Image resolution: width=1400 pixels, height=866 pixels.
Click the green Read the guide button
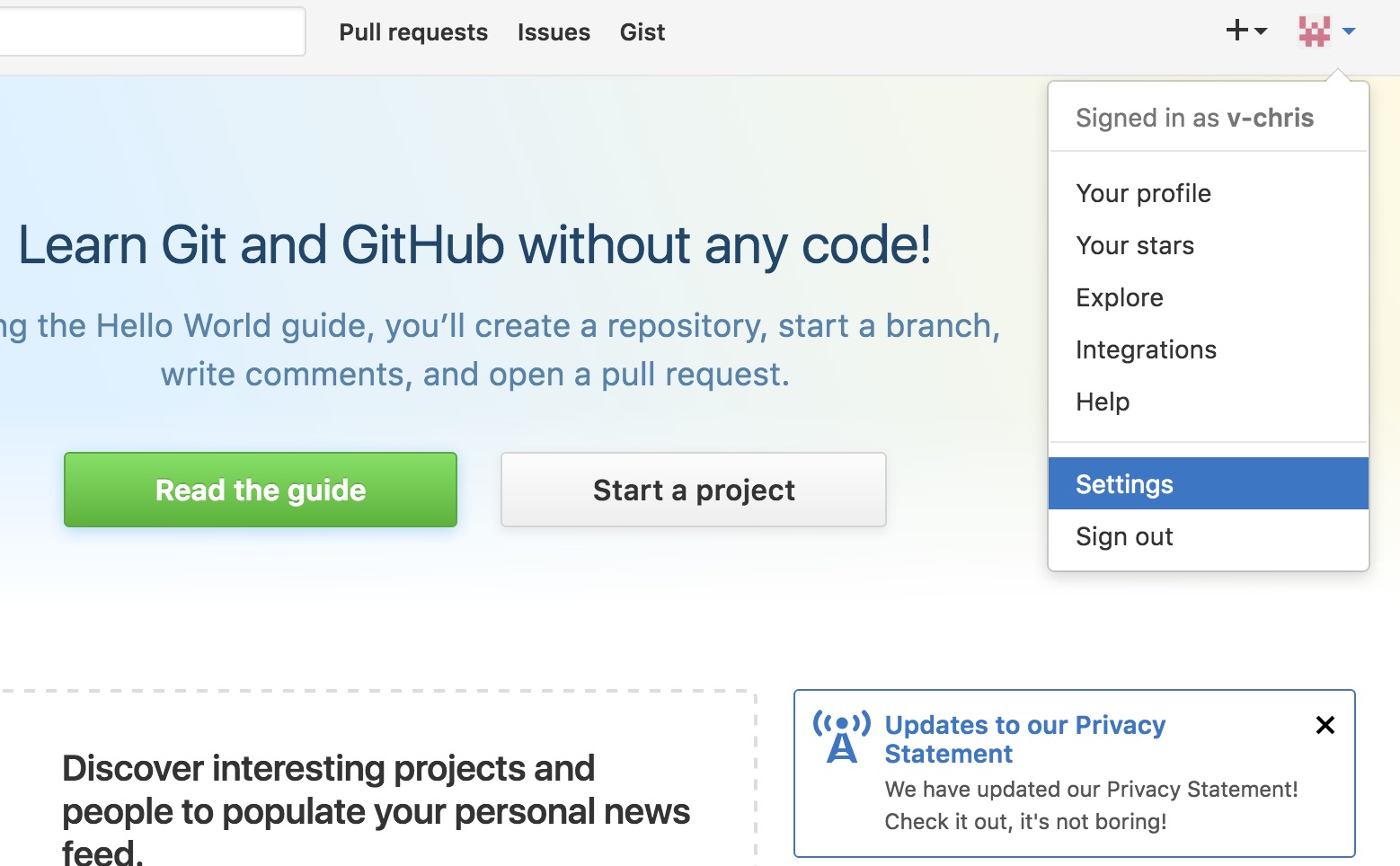(x=261, y=490)
